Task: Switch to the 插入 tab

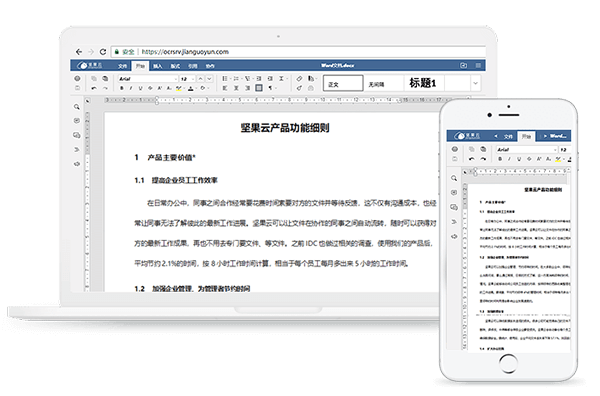Action: (158, 66)
